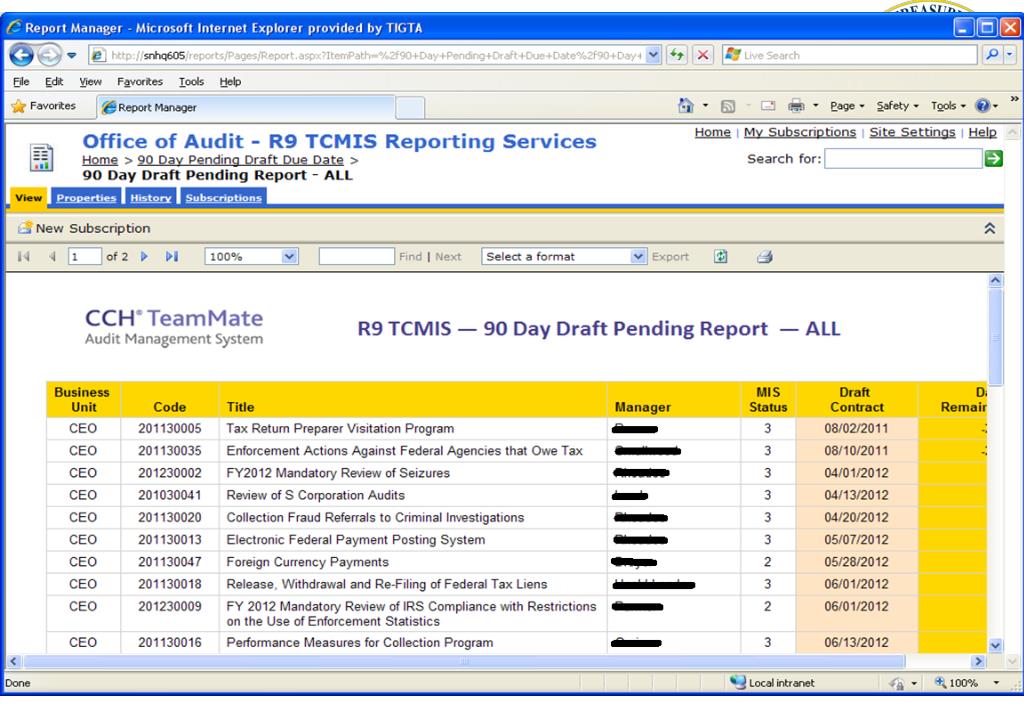Click the browser Forward arrow button
Image resolution: width=1024 pixels, height=708 pixels.
click(x=50, y=55)
